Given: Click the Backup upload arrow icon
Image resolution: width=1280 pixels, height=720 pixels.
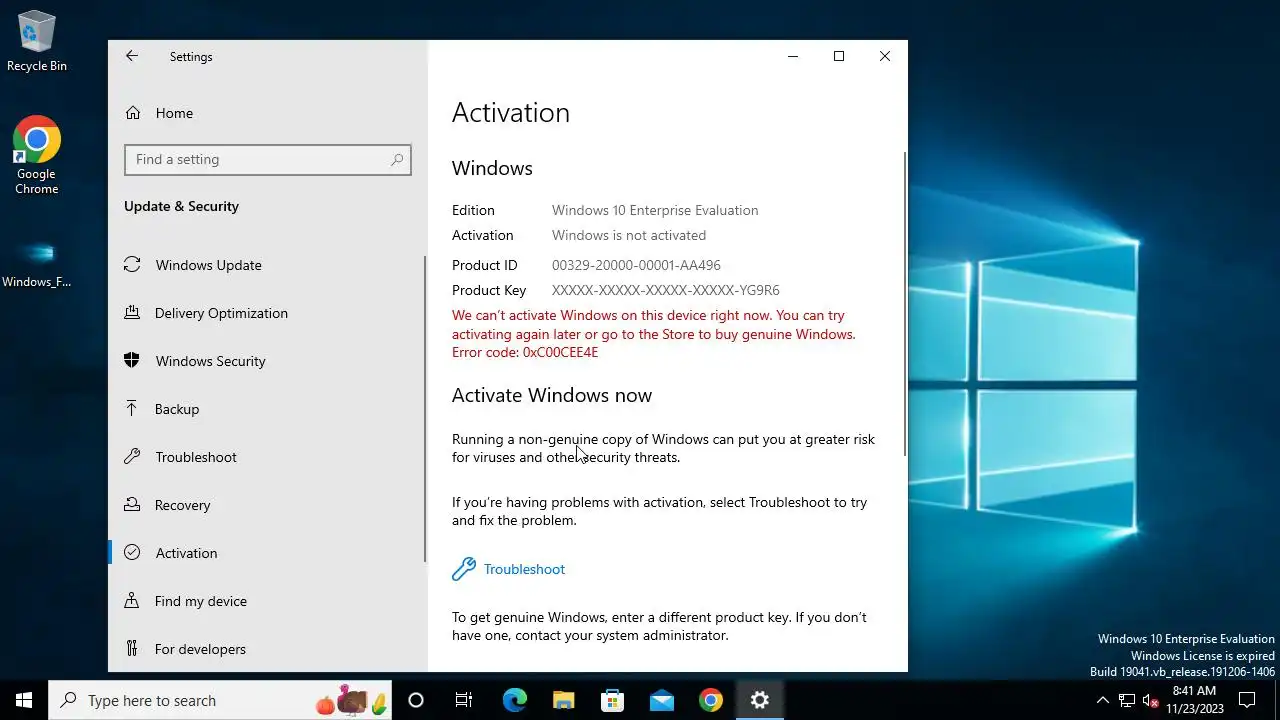Looking at the screenshot, I should (132, 409).
